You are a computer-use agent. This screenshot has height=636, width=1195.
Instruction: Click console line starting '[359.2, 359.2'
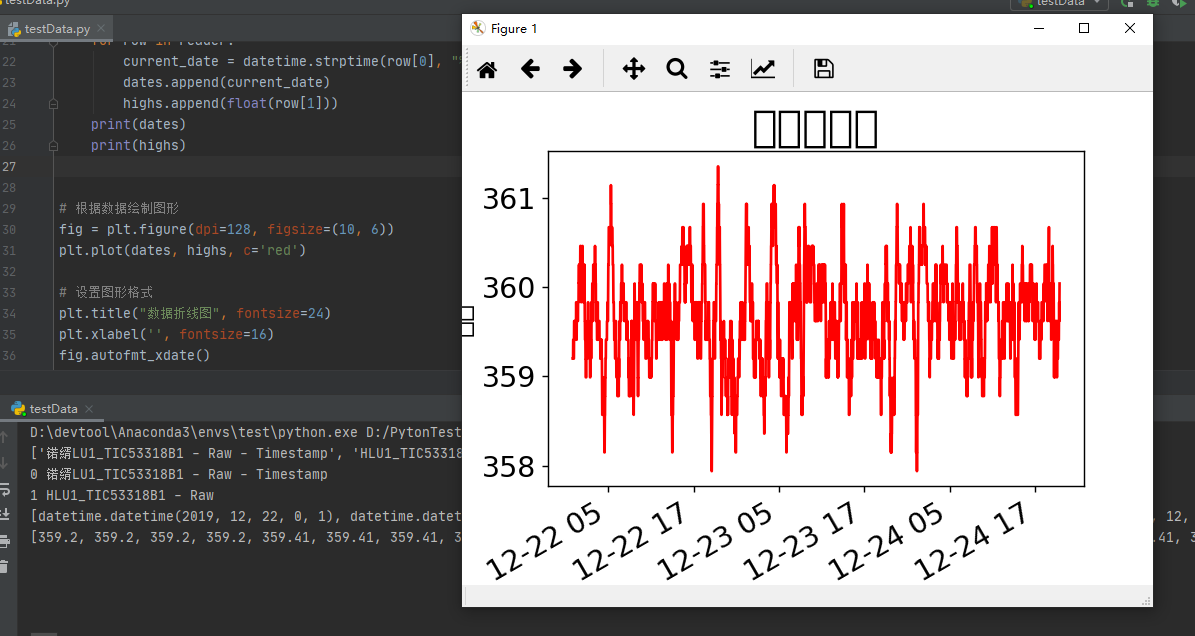pyautogui.click(x=245, y=537)
